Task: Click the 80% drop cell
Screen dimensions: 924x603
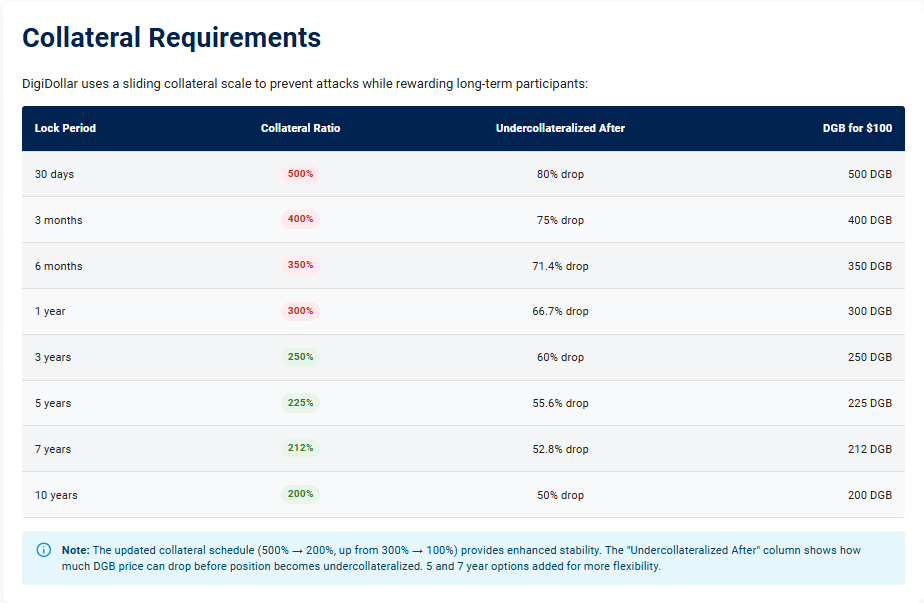Action: pyautogui.click(x=560, y=174)
